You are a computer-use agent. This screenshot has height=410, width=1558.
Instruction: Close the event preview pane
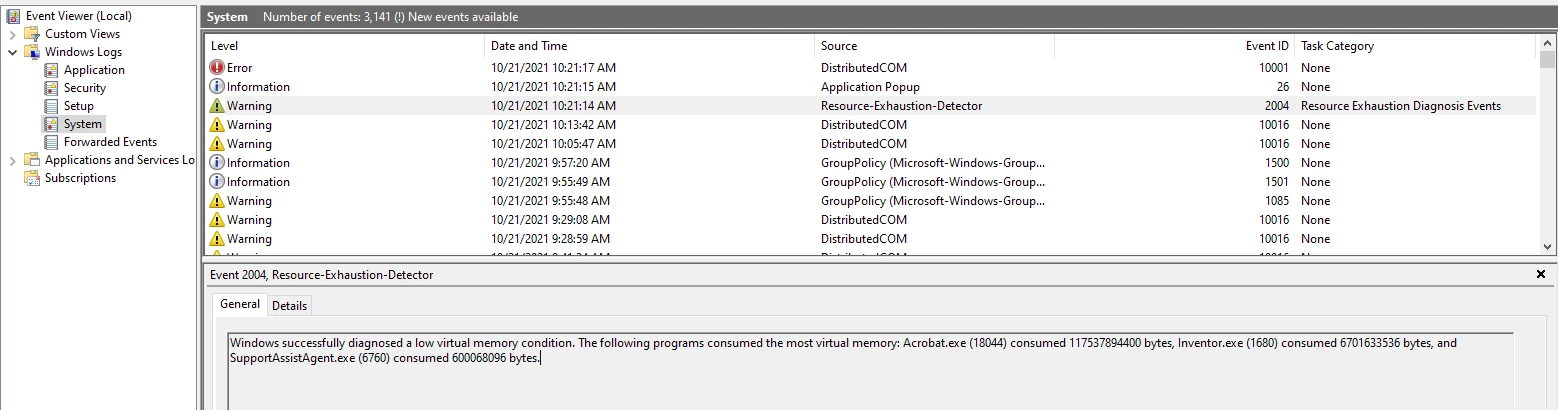click(1540, 274)
